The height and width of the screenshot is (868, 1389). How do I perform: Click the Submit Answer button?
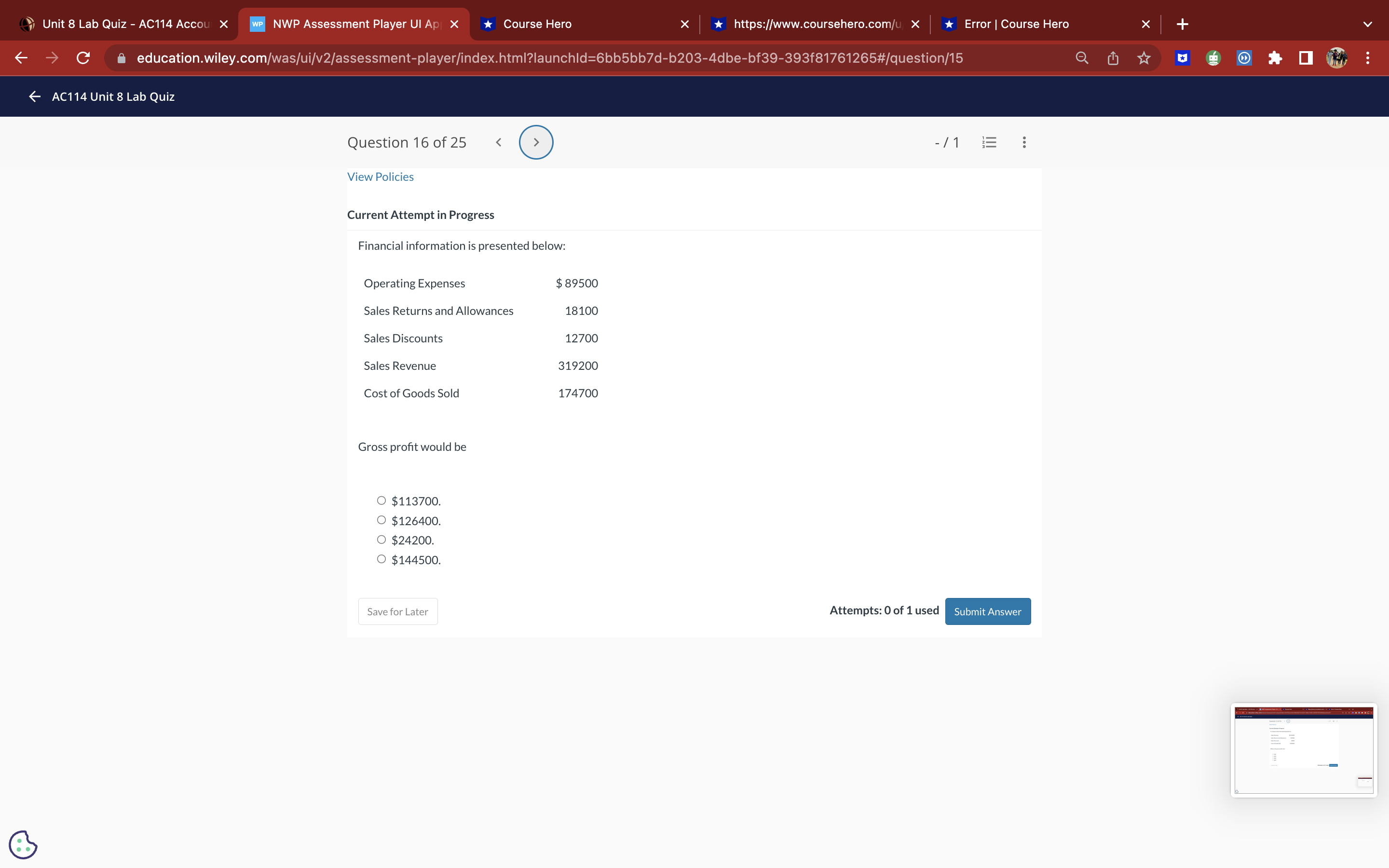pyautogui.click(x=987, y=611)
